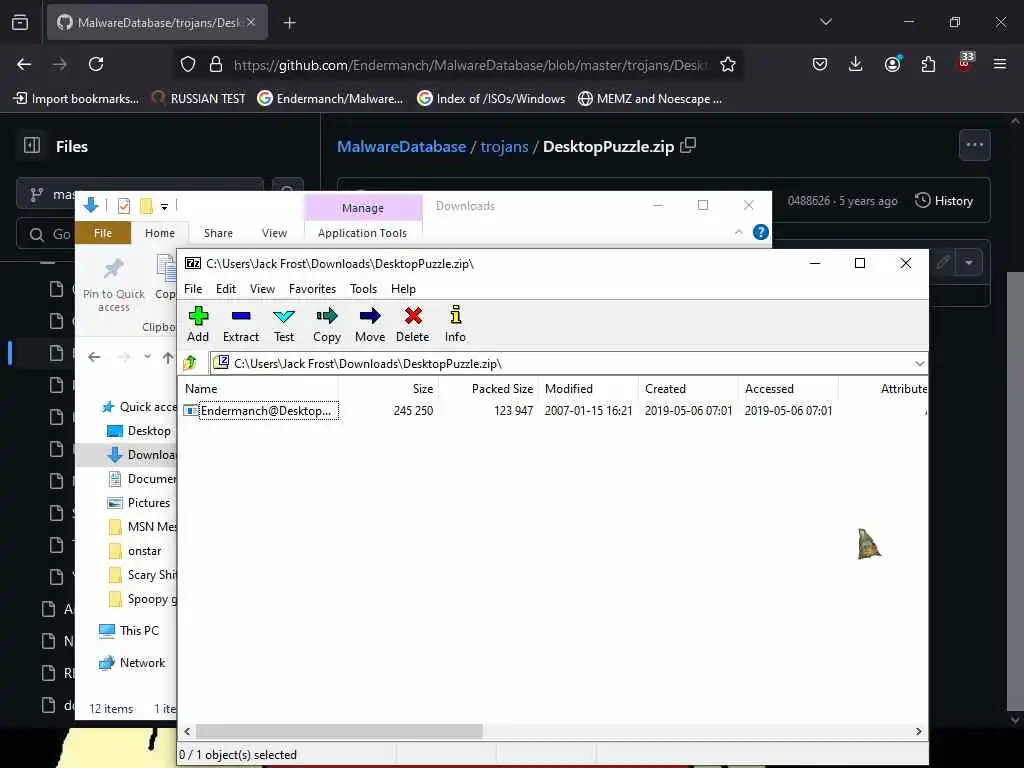
Task: Go back in the browser
Action: [x=24, y=64]
